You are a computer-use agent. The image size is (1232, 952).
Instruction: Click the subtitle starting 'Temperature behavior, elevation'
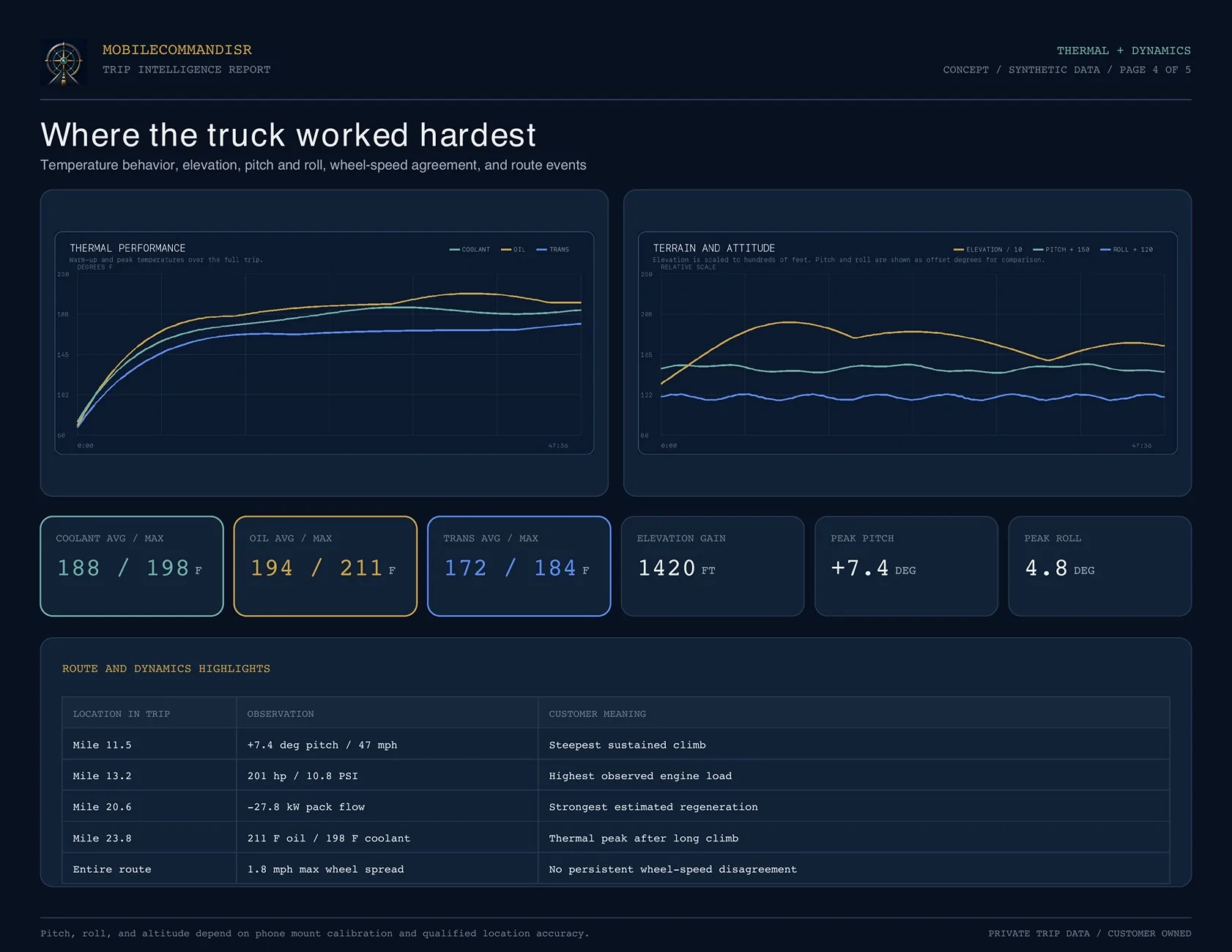click(313, 166)
